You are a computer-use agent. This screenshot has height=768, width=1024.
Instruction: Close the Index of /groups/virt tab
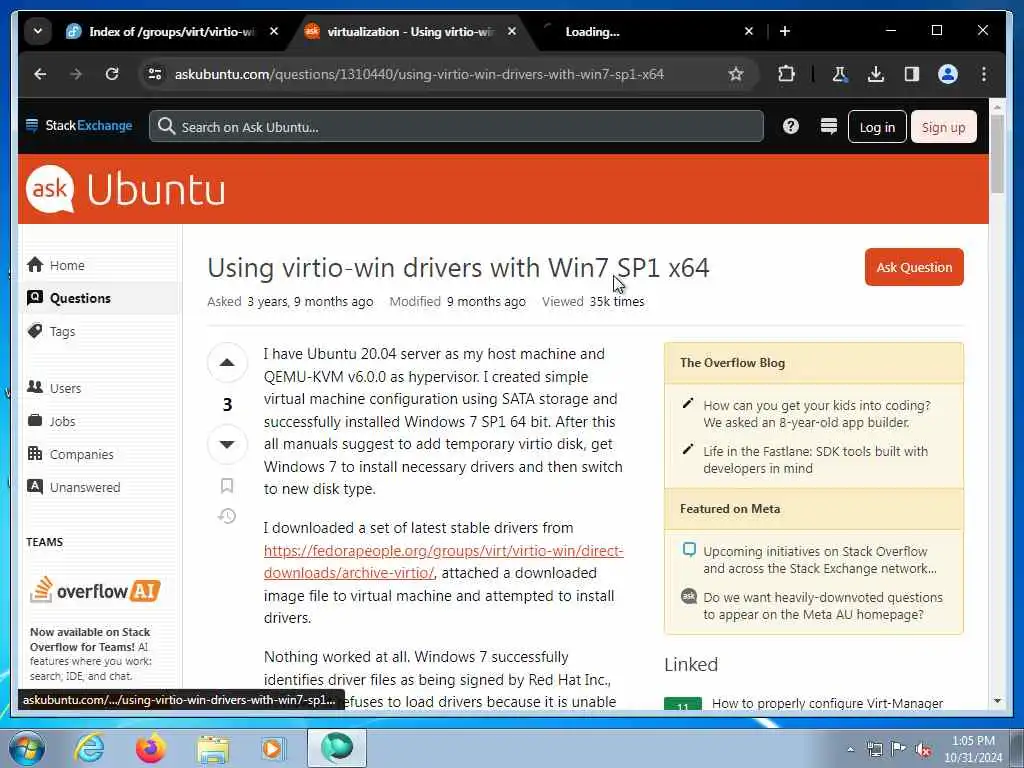pos(274,31)
